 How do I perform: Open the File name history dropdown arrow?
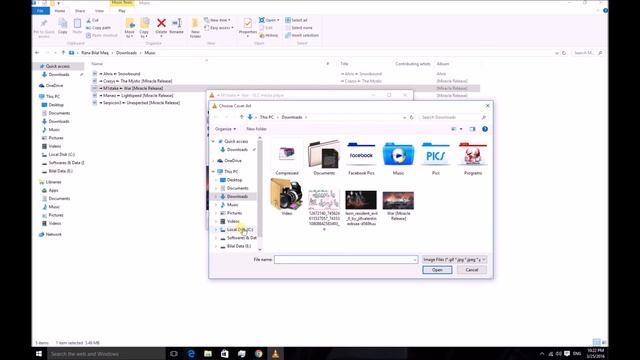(415, 260)
